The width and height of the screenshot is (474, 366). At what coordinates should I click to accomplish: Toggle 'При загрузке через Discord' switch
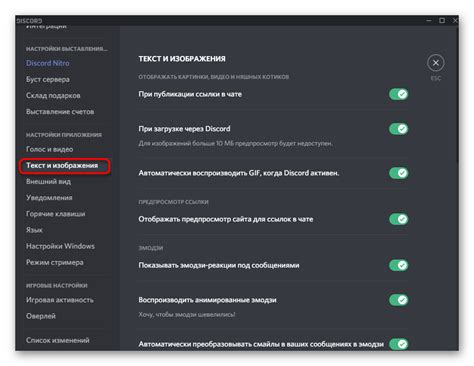point(399,129)
